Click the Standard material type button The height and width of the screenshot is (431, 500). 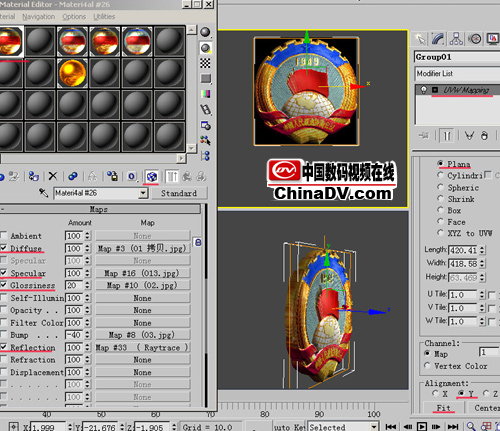[179, 193]
